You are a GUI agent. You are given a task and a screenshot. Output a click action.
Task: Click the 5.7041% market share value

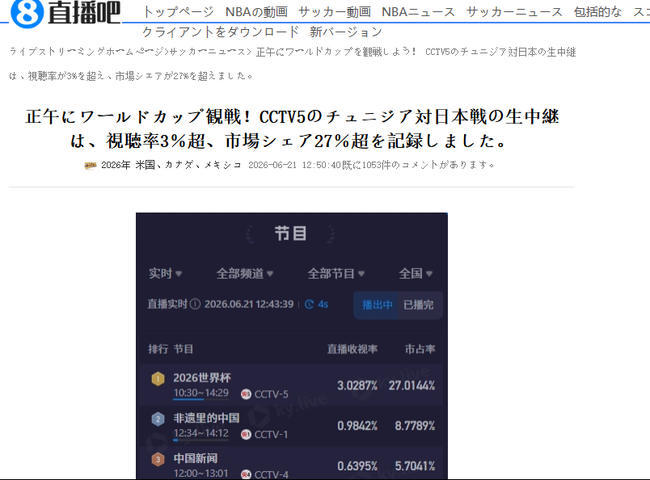[415, 466]
